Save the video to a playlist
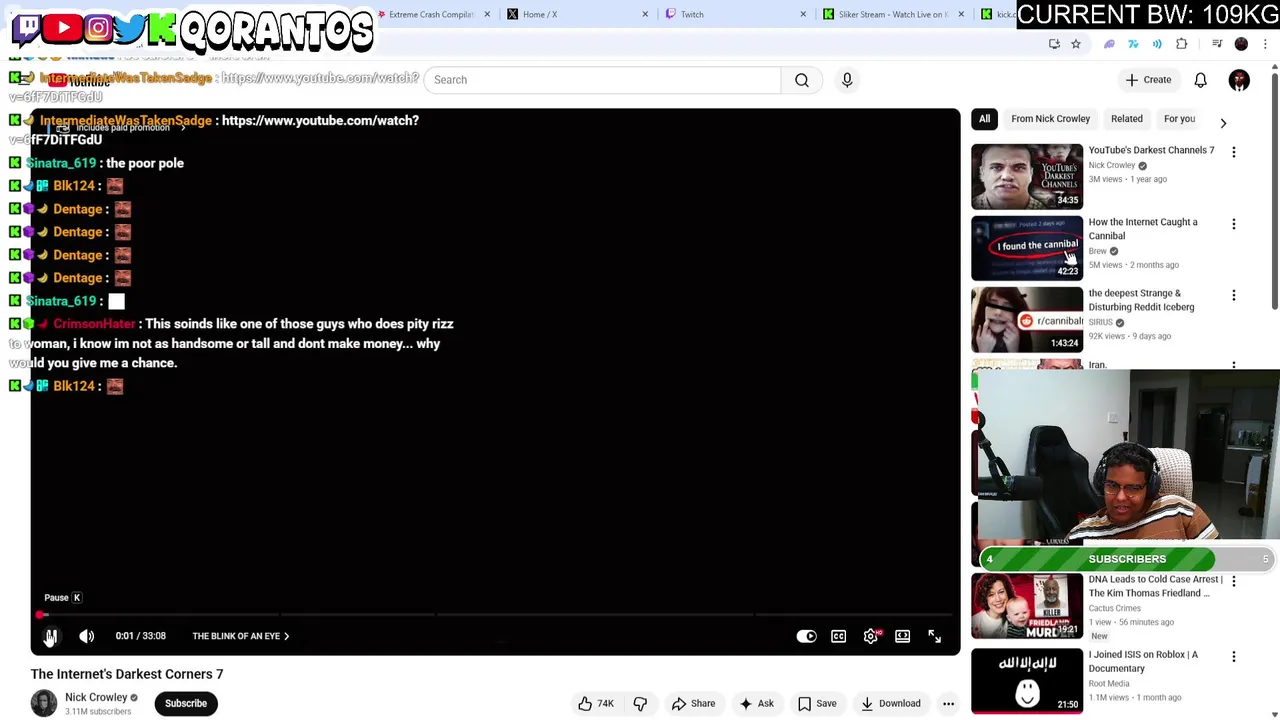This screenshot has width=1280, height=720. pos(817,703)
